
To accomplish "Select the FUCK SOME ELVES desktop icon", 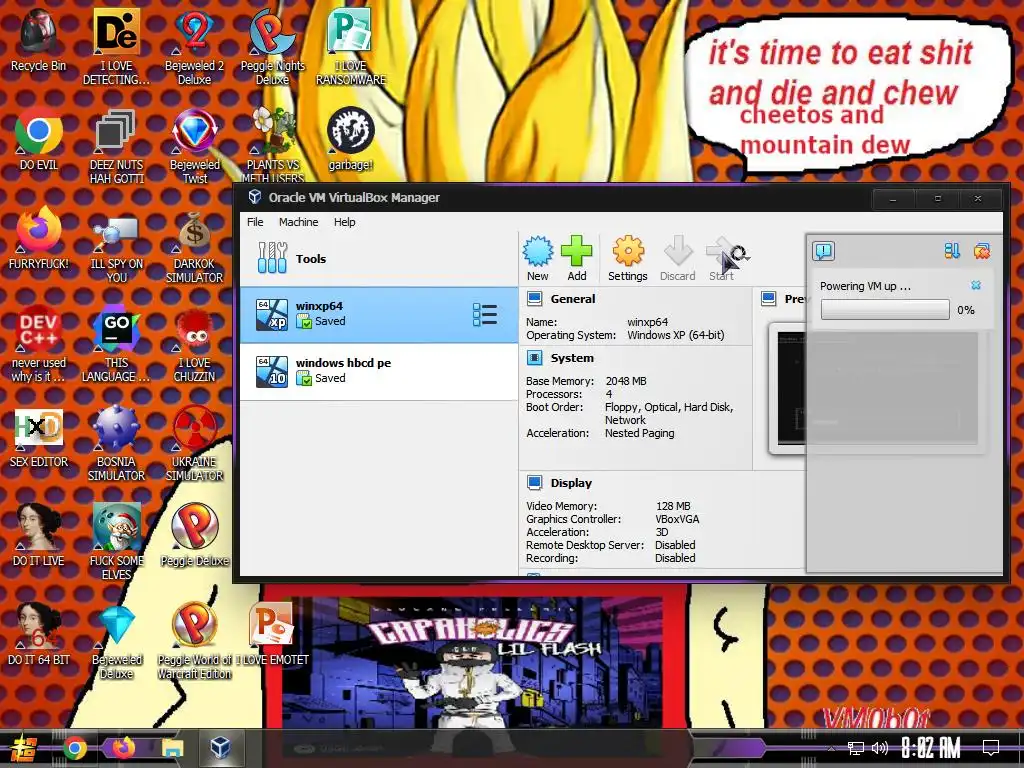I will tap(116, 542).
